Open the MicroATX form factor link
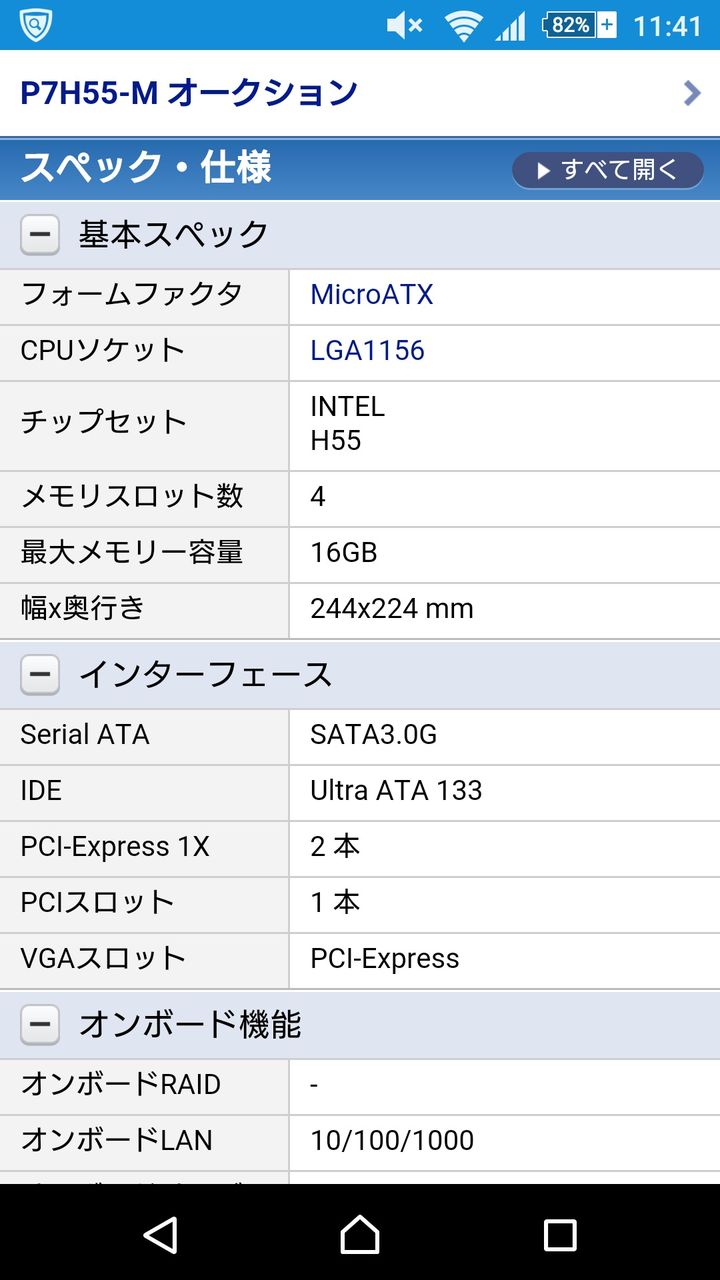Viewport: 720px width, 1280px height. click(x=372, y=295)
